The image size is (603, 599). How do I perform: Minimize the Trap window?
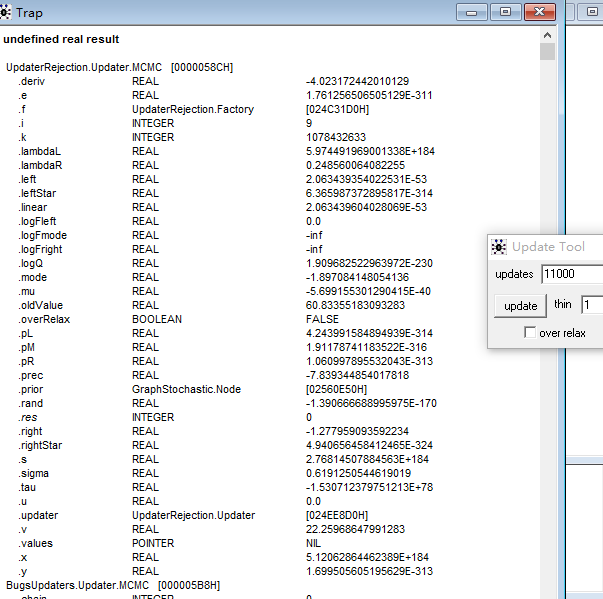pyautogui.click(x=470, y=12)
